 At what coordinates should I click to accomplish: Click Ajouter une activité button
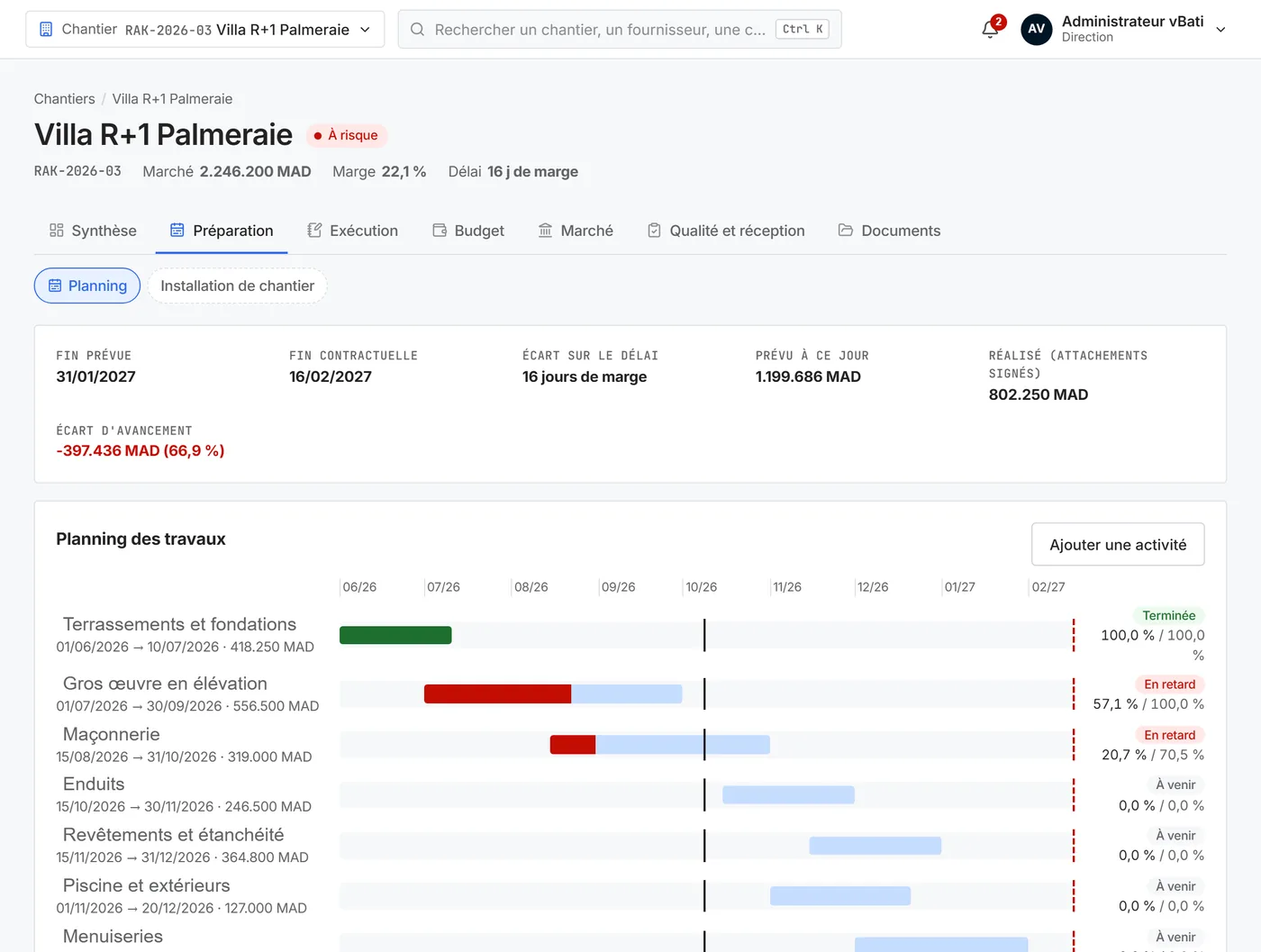[x=1118, y=545]
